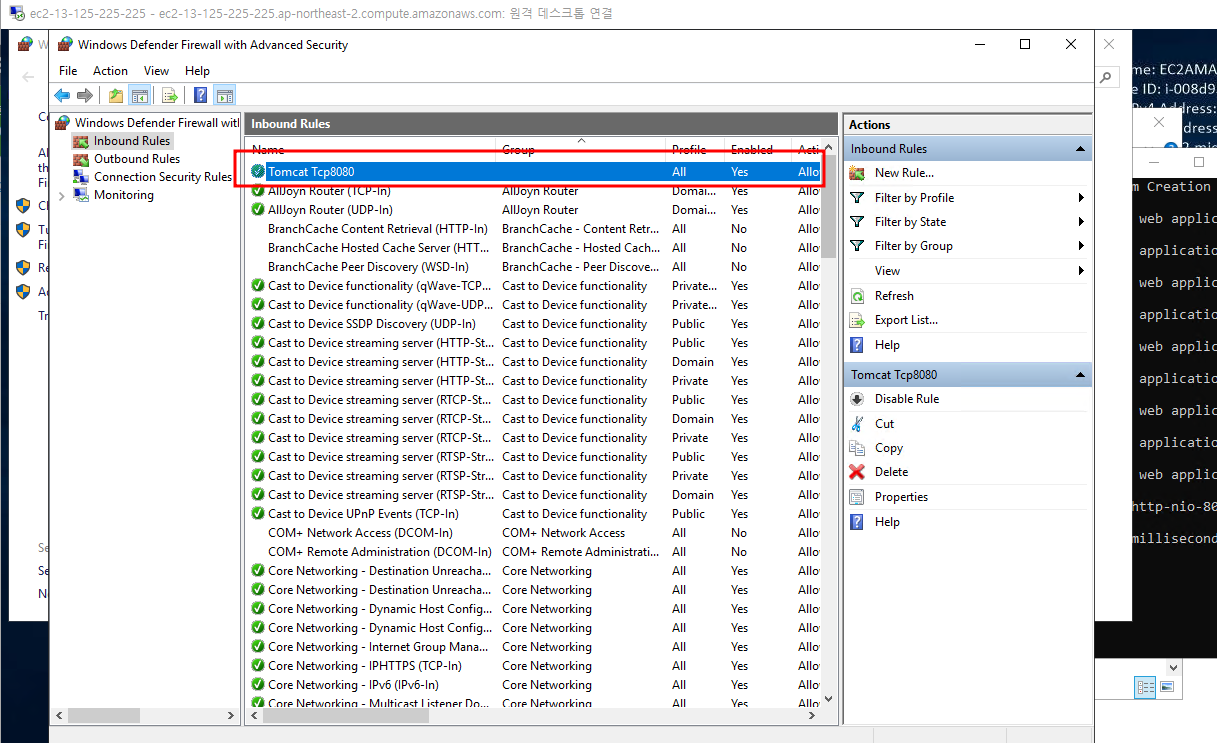Open the Filter by State submenu arrow
This screenshot has height=743, width=1217.
click(x=1081, y=222)
